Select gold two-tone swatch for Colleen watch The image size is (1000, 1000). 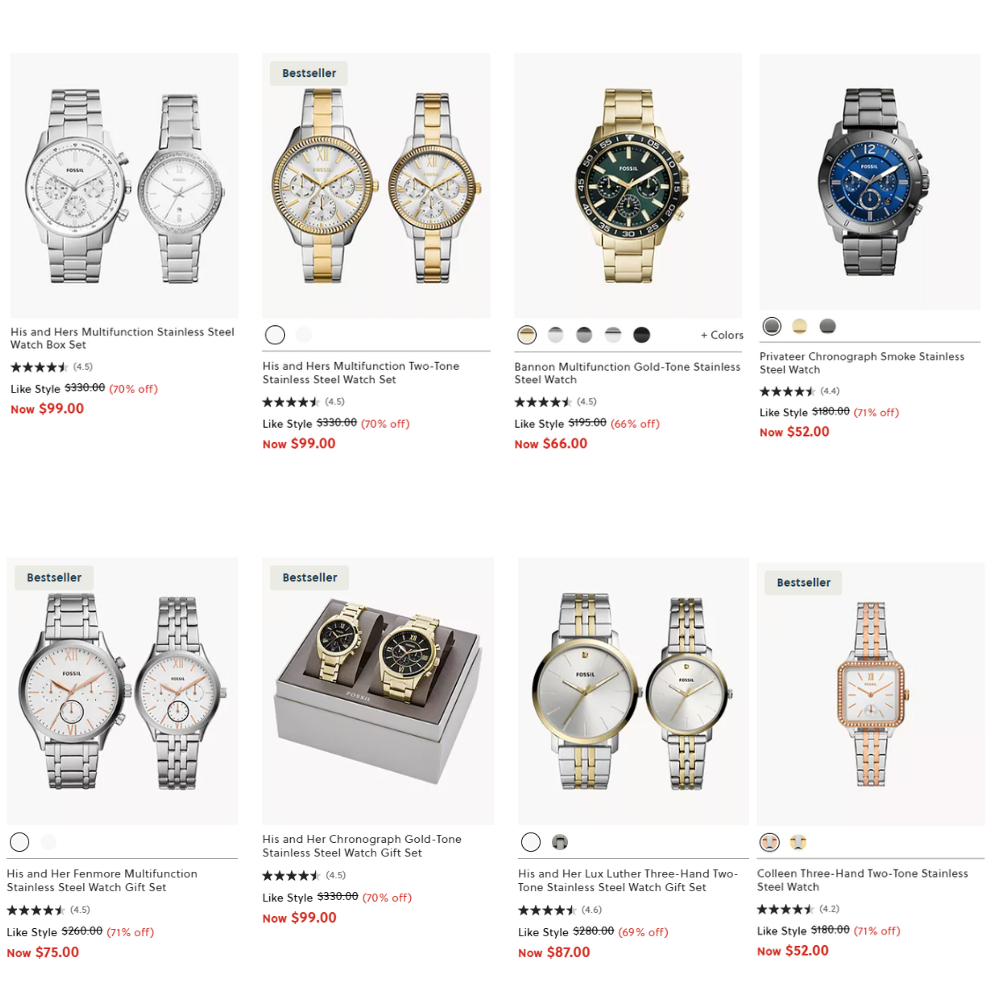(798, 842)
